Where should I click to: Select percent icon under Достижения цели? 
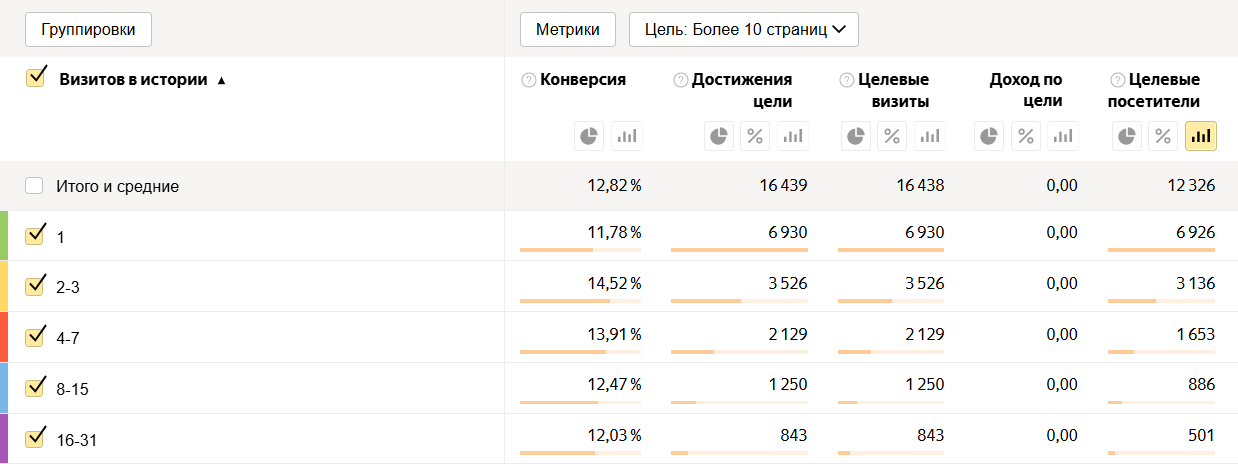point(755,136)
